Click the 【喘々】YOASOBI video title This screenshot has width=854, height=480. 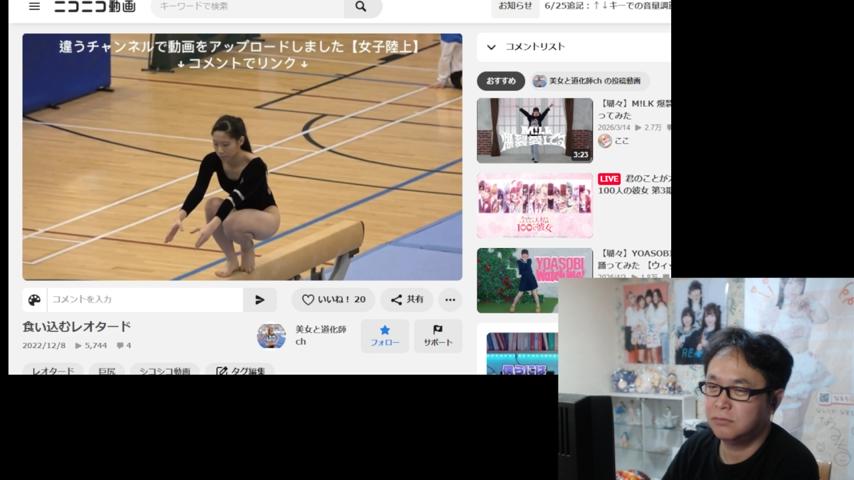635,259
